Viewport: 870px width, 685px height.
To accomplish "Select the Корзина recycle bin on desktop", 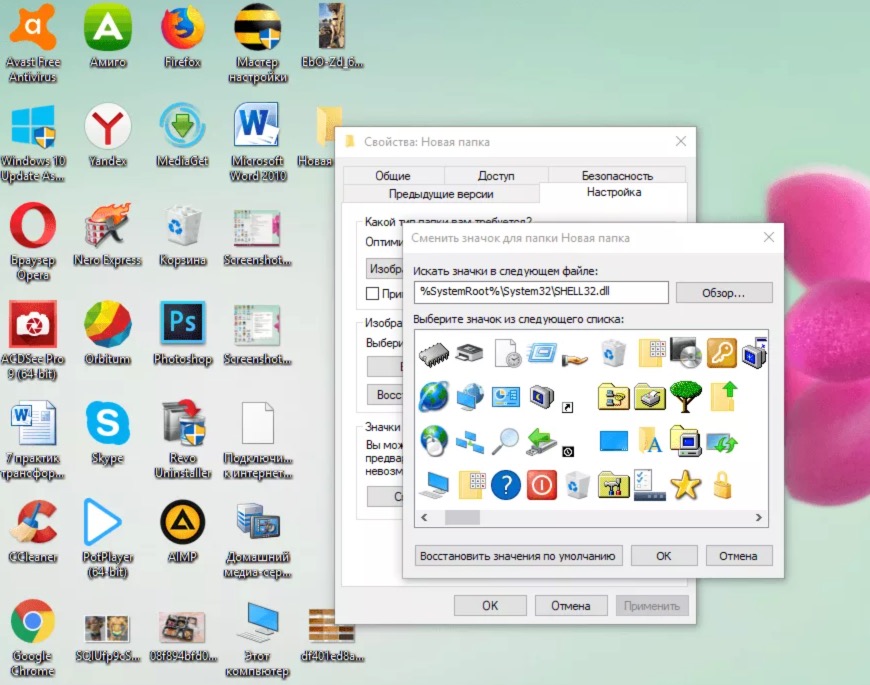I will point(183,236).
